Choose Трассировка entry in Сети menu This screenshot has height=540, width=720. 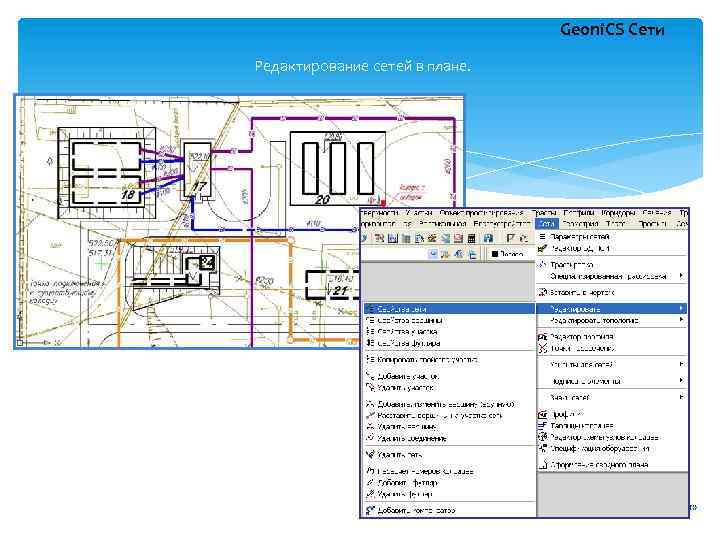click(x=572, y=264)
